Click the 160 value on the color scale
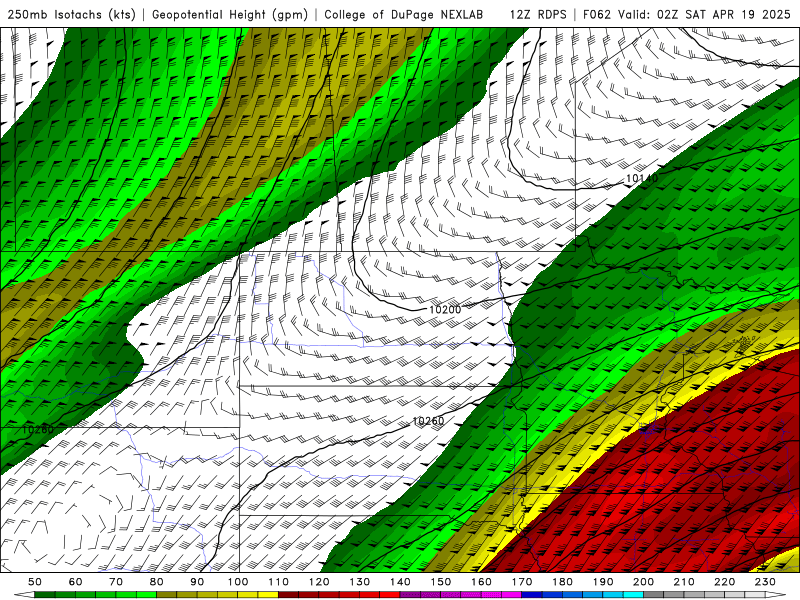Screen dimensions: 800x600 click(x=481, y=582)
